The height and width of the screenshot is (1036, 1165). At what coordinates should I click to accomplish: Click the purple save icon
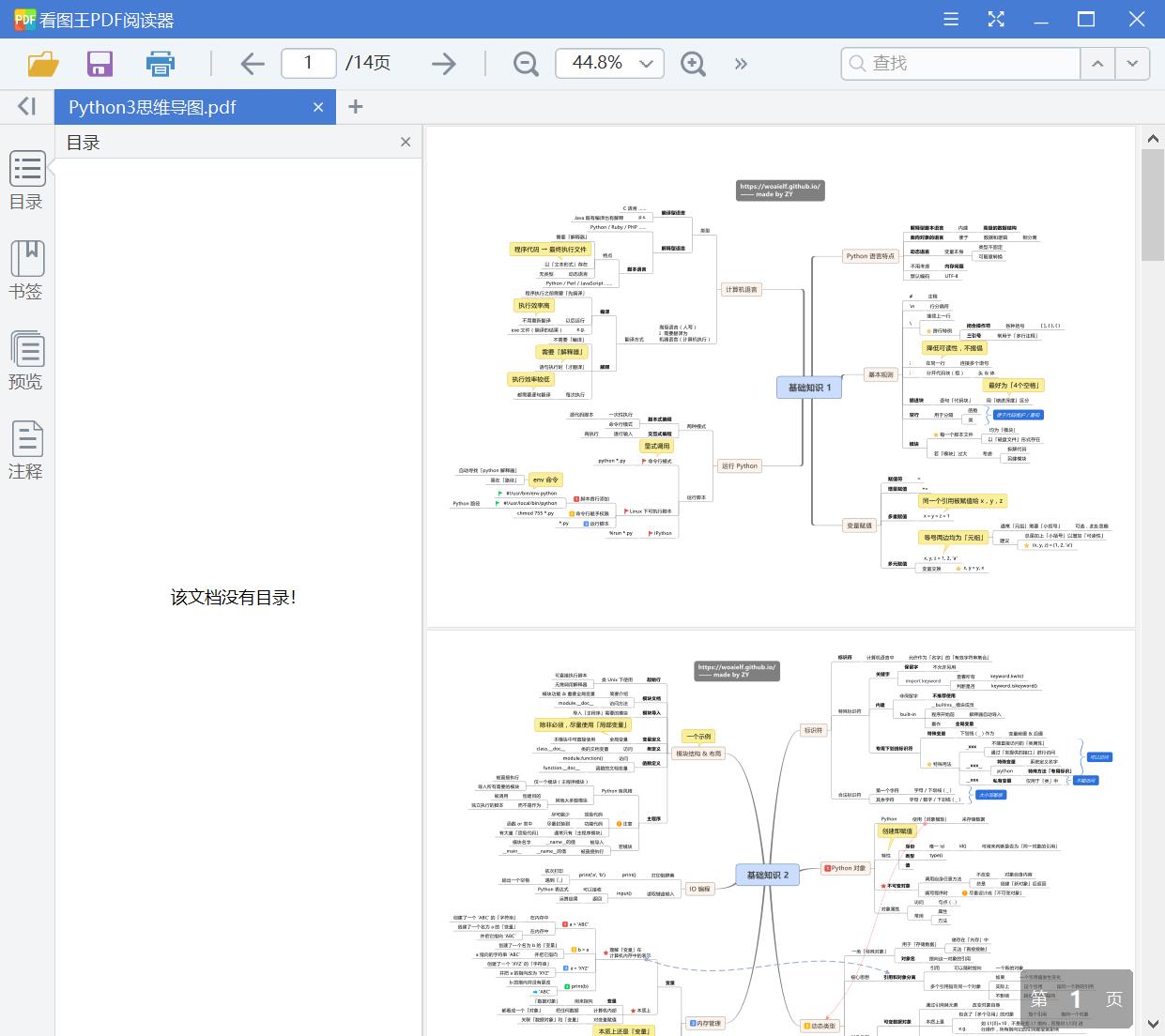100,63
